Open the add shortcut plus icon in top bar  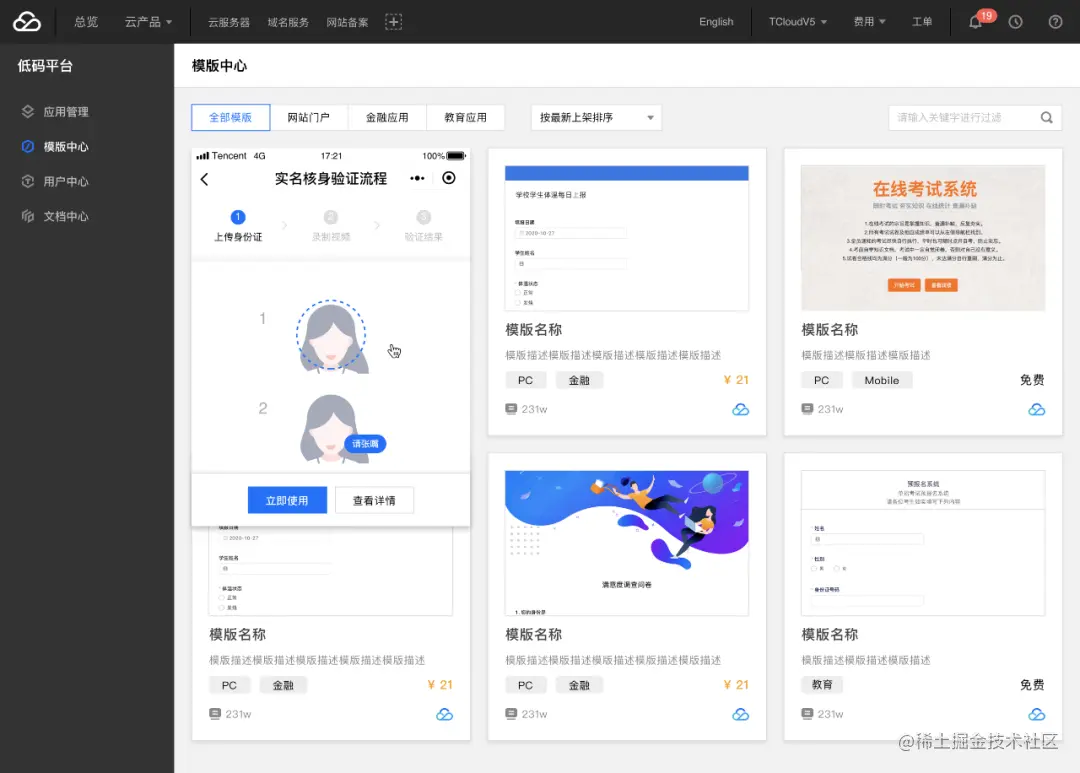(393, 21)
